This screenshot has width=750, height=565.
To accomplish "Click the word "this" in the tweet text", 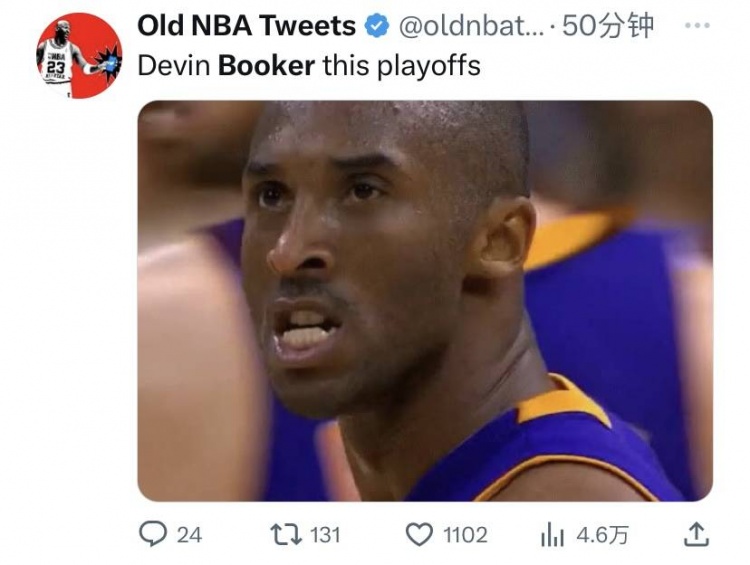I will tap(341, 66).
